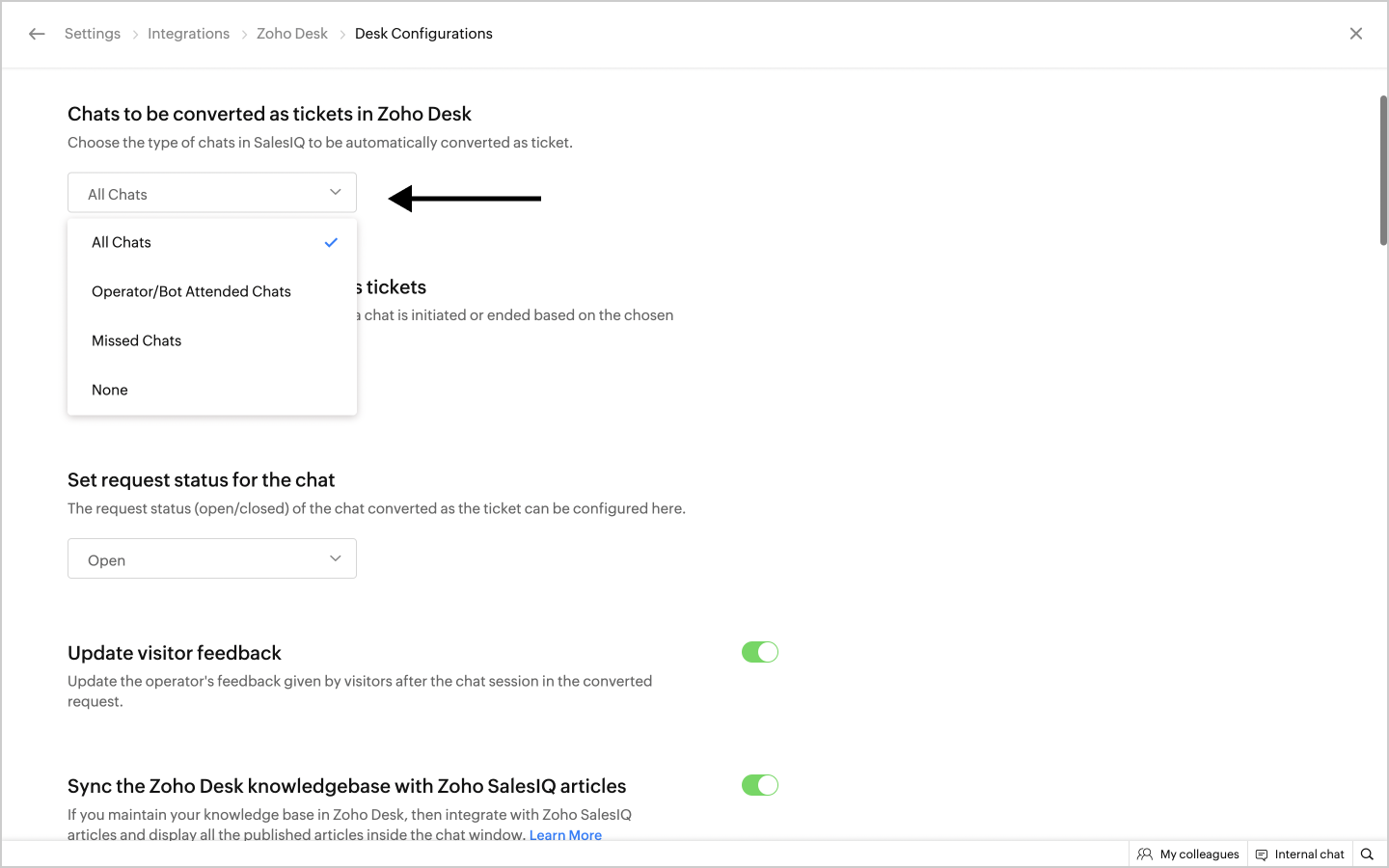Click the My colleagues people icon
Image resolution: width=1389 pixels, height=868 pixels.
click(x=1145, y=854)
